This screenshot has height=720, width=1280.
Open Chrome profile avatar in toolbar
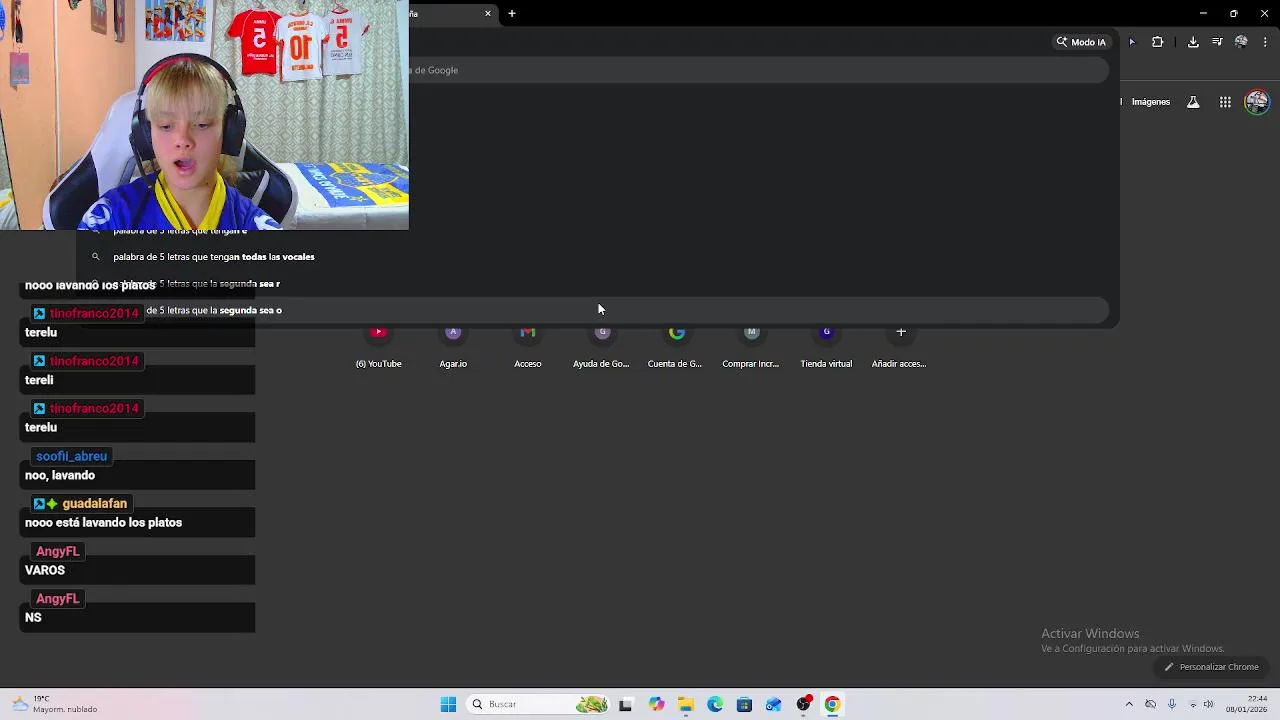point(1241,42)
